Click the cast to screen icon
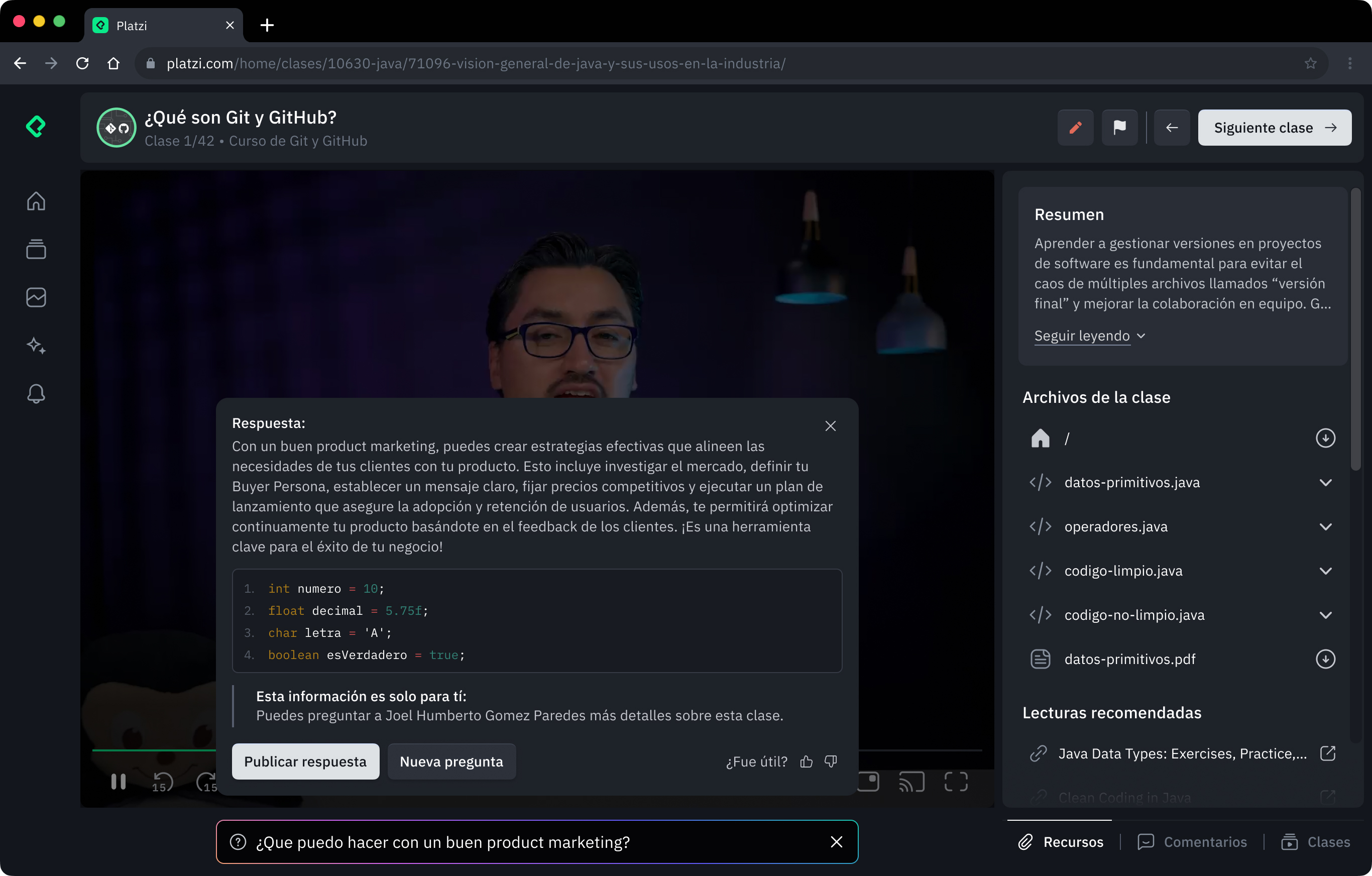The width and height of the screenshot is (1372, 876). (911, 782)
